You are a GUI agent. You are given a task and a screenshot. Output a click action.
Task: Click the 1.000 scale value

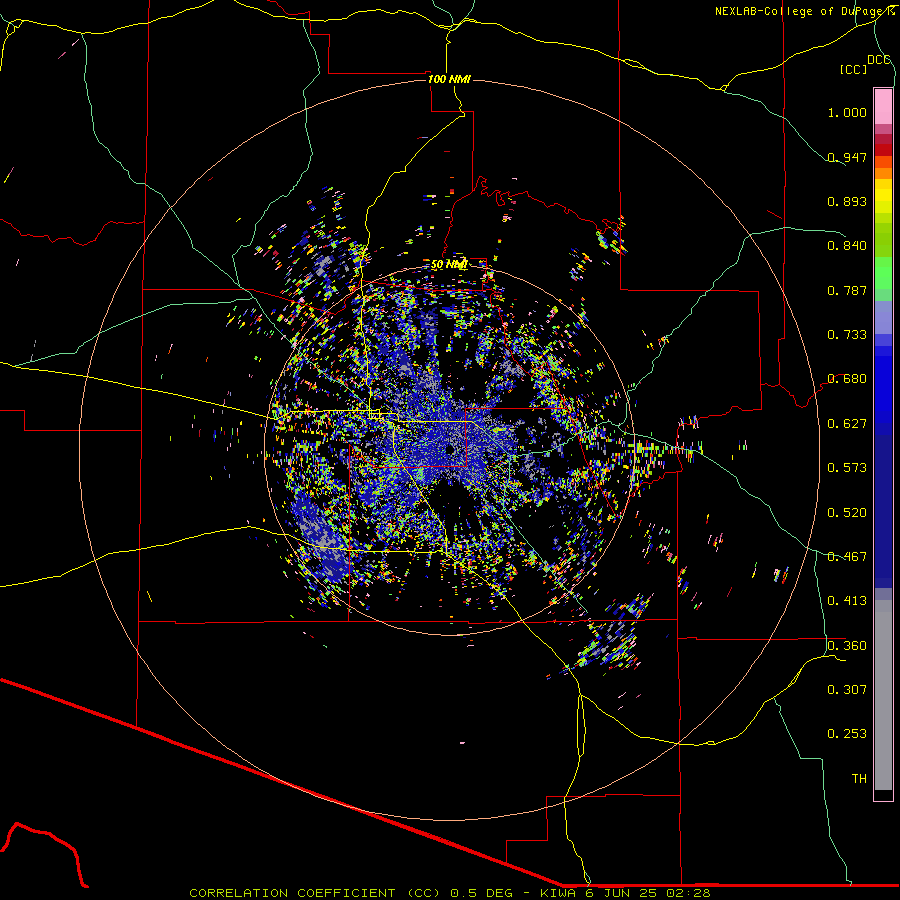847,112
